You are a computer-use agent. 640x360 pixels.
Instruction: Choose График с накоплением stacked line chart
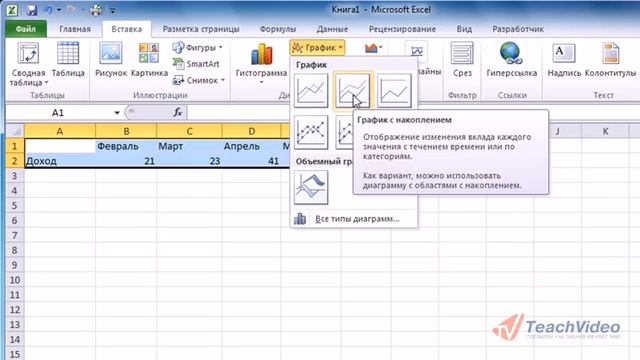(x=353, y=91)
